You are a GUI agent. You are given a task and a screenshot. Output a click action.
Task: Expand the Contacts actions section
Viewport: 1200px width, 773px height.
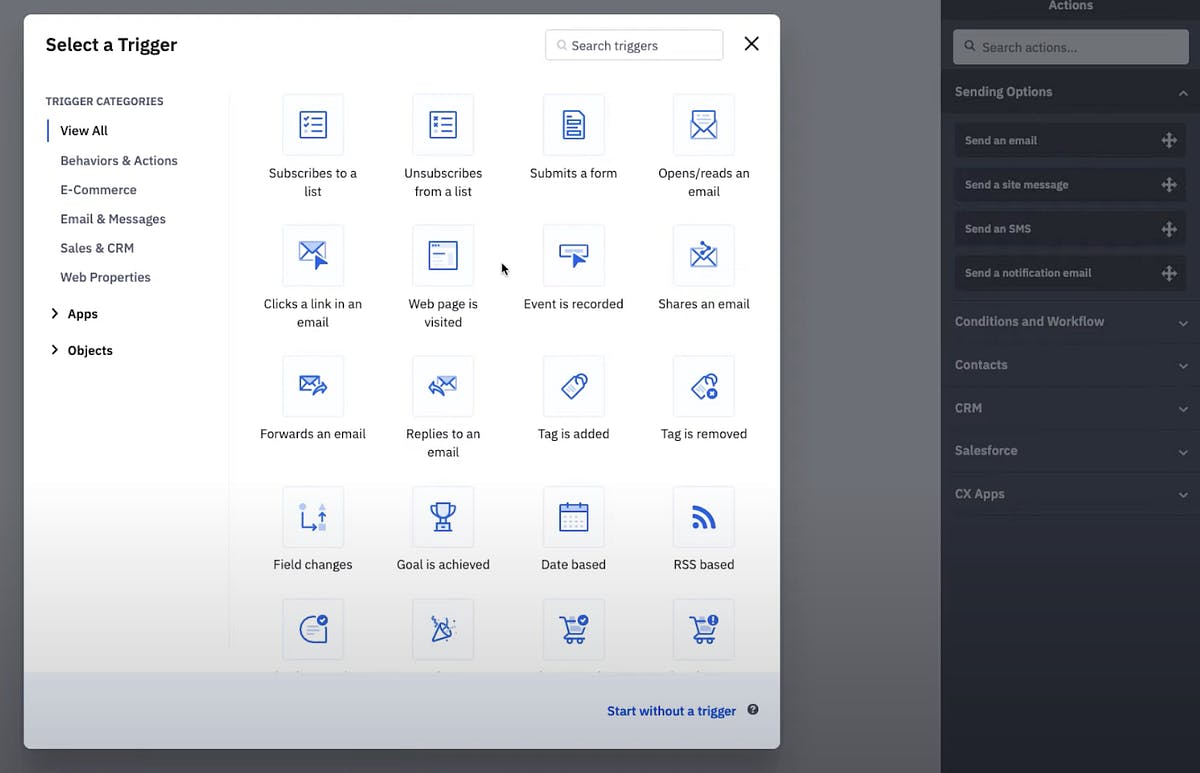1183,365
